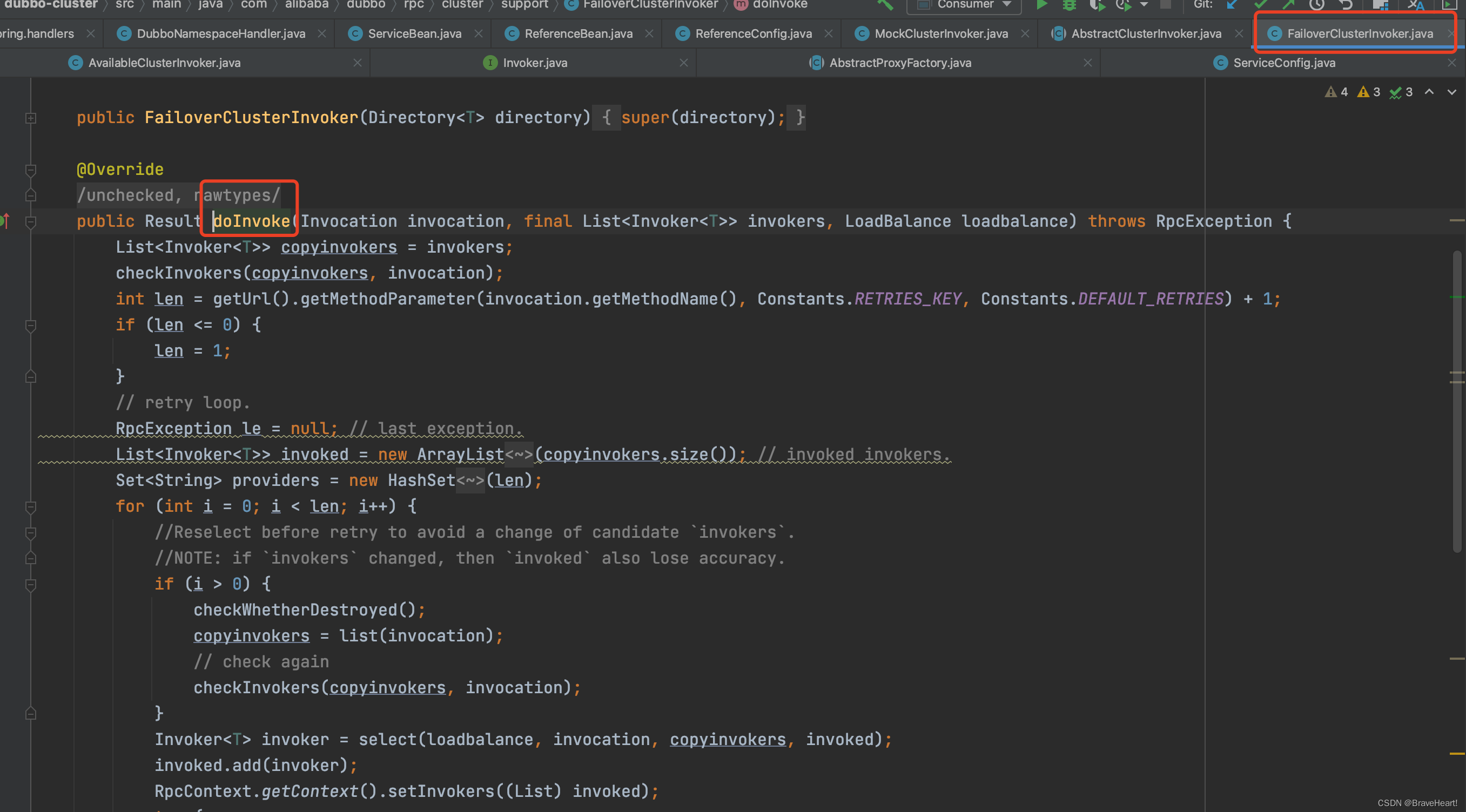Click the Build project hammer icon
This screenshot has height=812, width=1466.
coord(885,4)
